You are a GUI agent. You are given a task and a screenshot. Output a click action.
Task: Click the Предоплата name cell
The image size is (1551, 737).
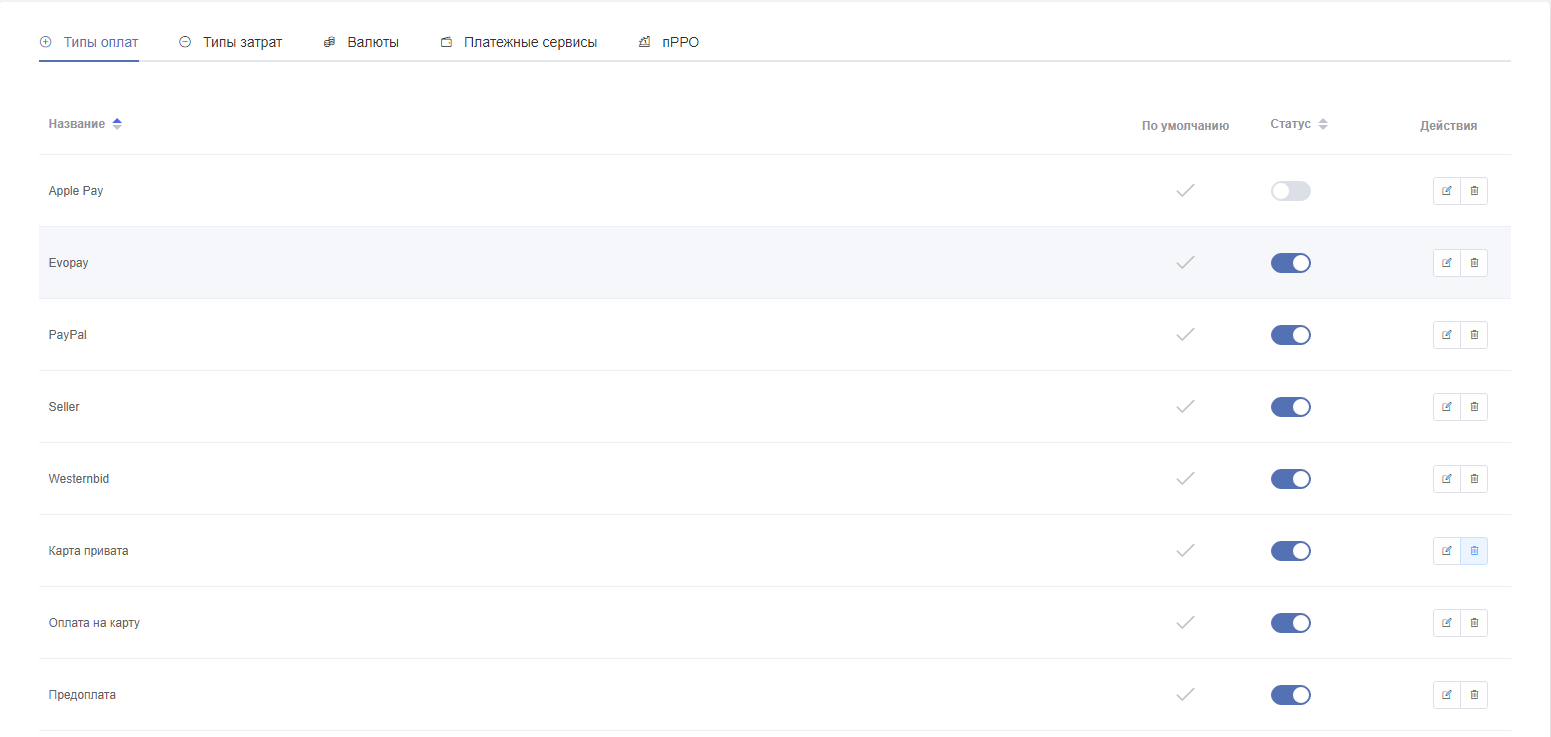pyautogui.click(x=82, y=695)
